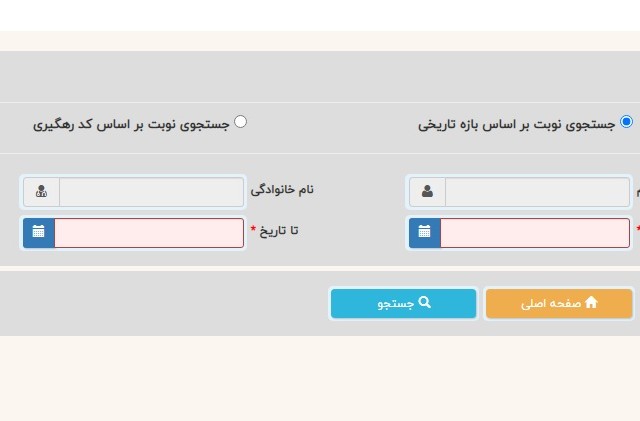The width and height of the screenshot is (640, 421).
Task: Click the empty gray header band above the radio options
Action: 320,76
